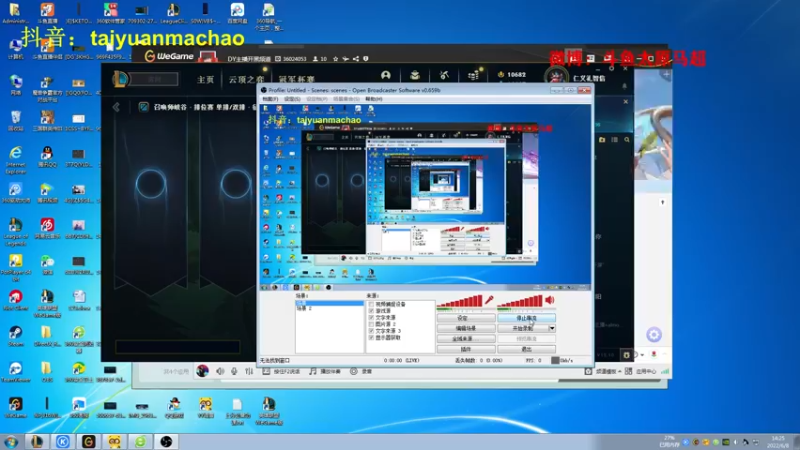
Task: Click green 360 browser taskbar icon
Action: pyautogui.click(x=140, y=441)
